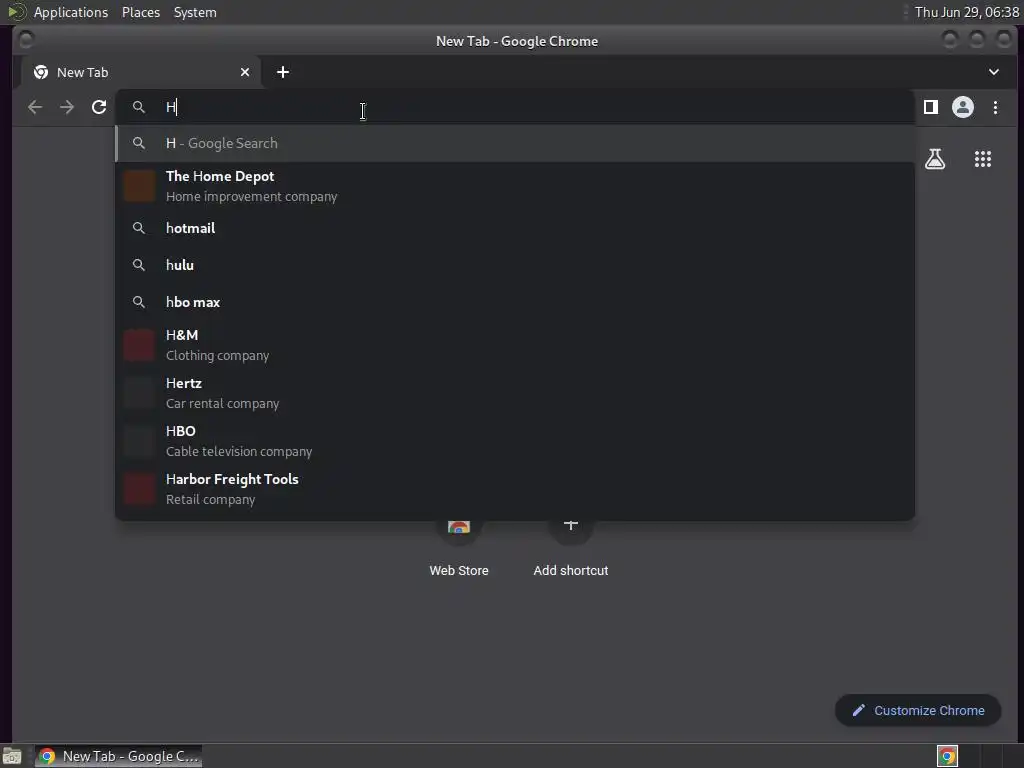The image size is (1024, 768).
Task: Pick the hotmail search suggestion
Action: tap(515, 228)
